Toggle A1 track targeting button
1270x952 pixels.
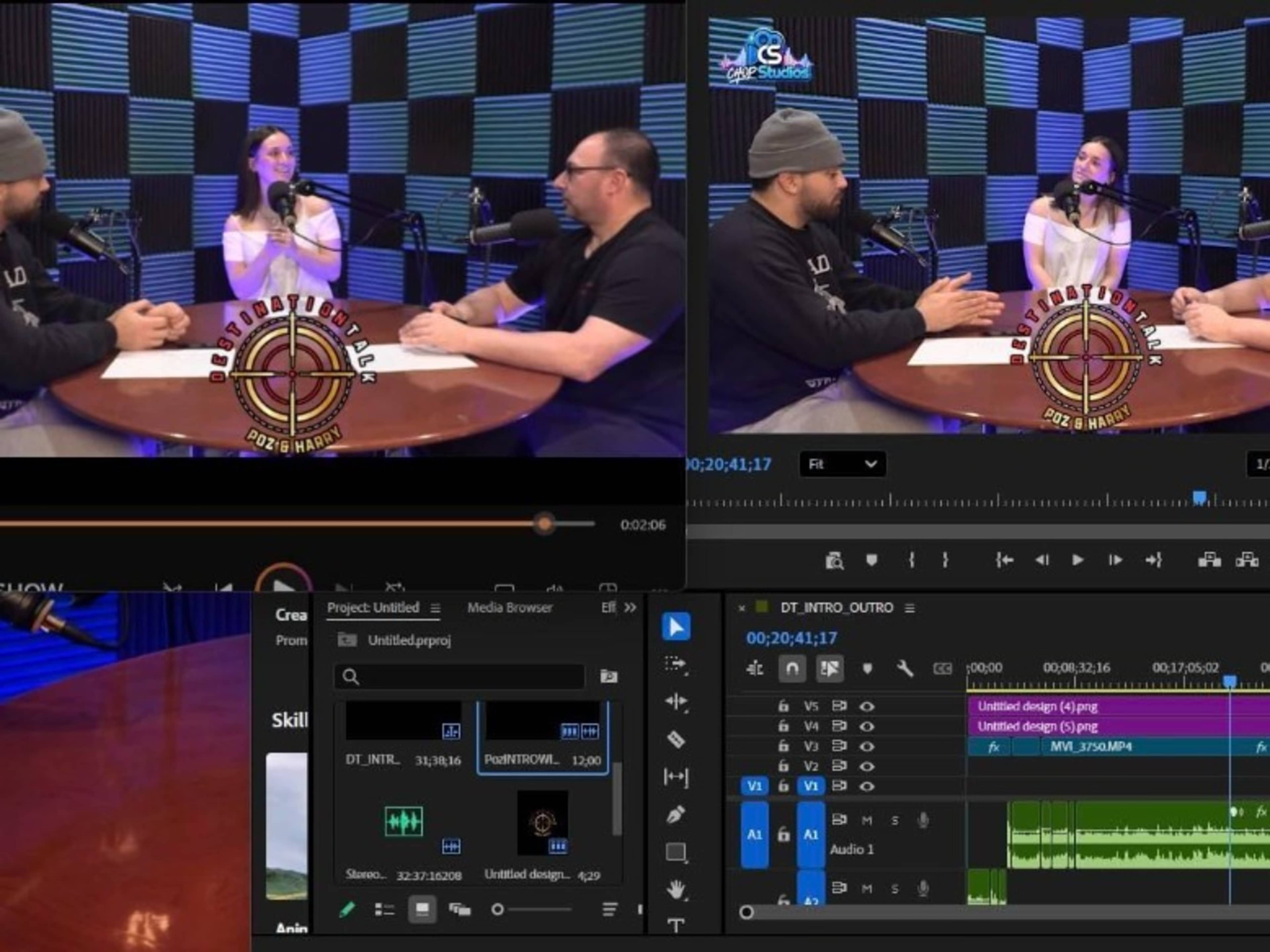[811, 834]
